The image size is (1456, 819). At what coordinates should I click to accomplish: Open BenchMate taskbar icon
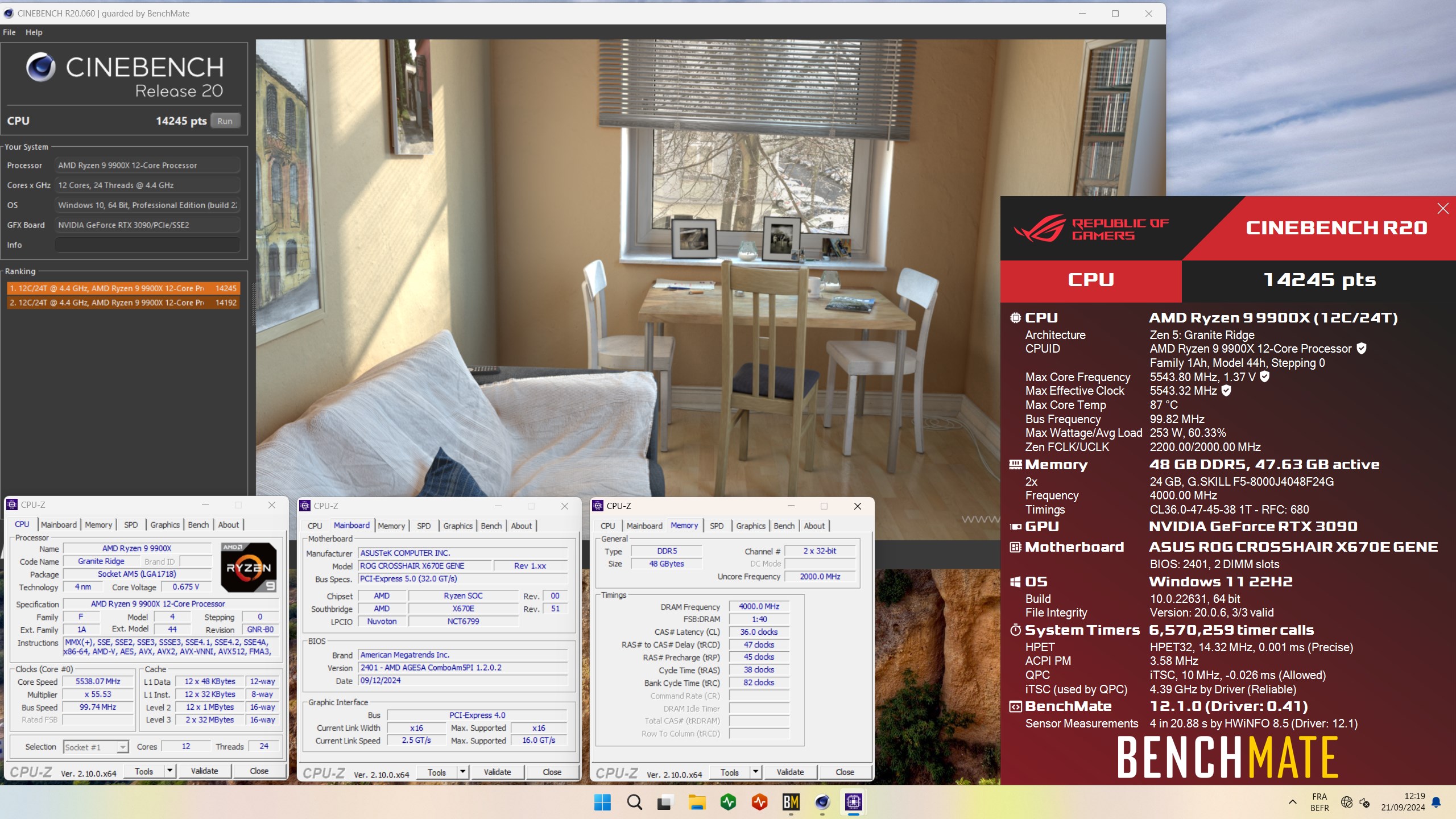coord(791,802)
